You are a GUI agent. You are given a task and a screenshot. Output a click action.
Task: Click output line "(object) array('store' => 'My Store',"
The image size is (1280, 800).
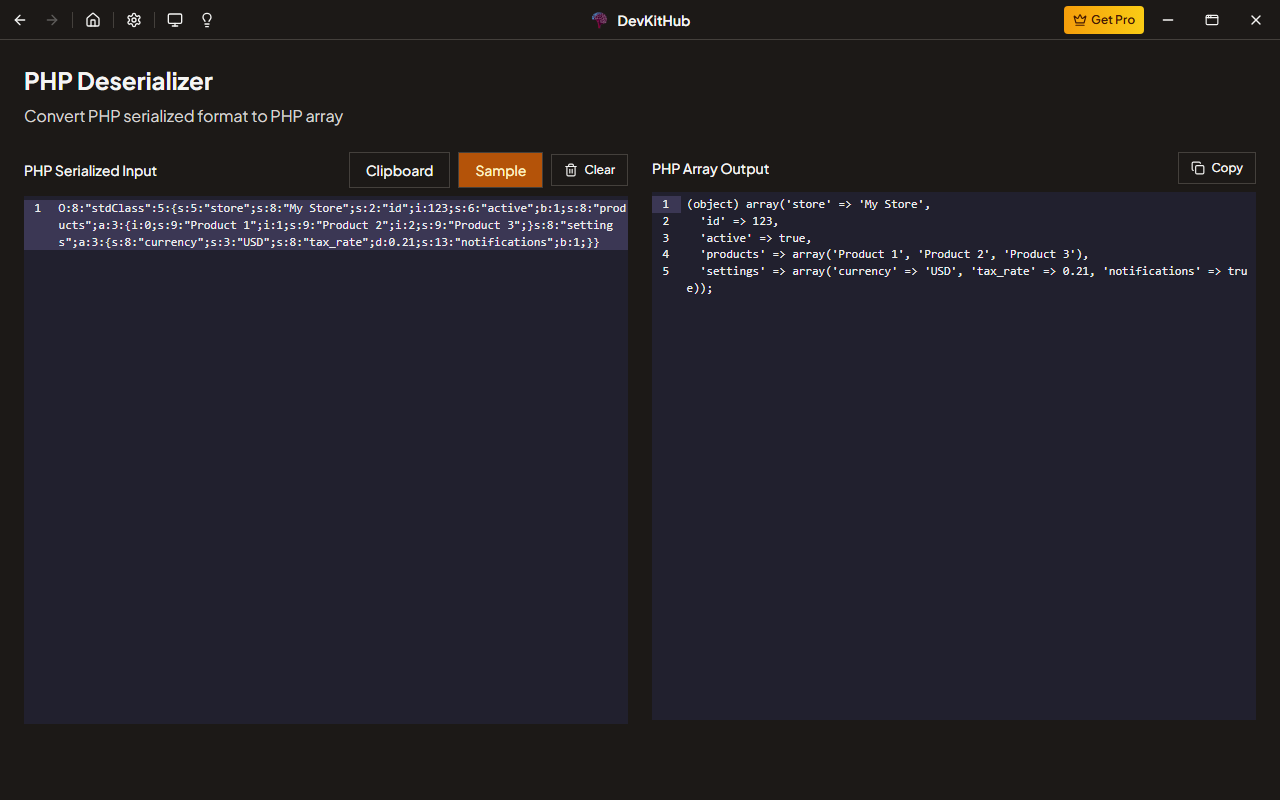point(808,204)
